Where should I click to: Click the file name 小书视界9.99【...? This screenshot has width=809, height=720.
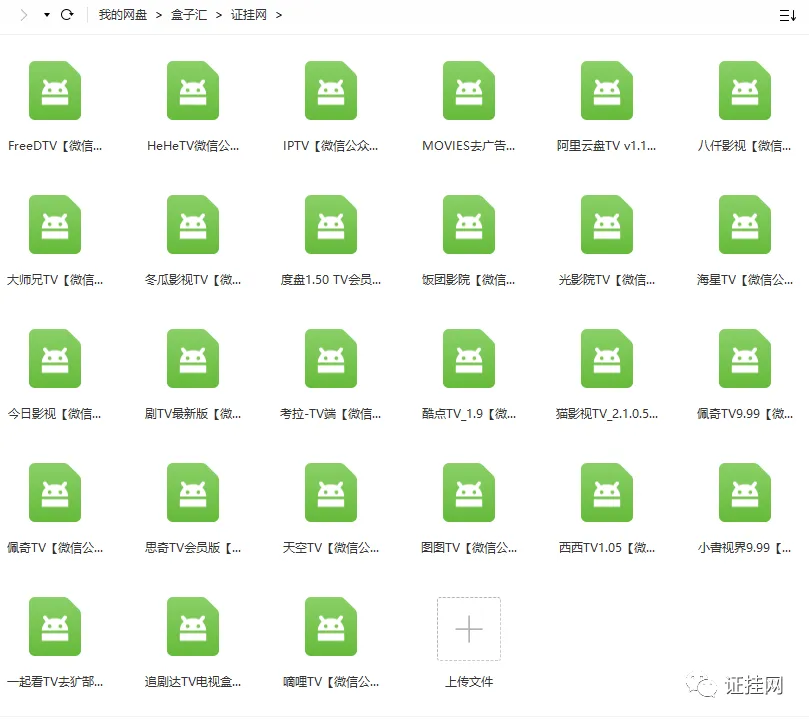click(745, 548)
